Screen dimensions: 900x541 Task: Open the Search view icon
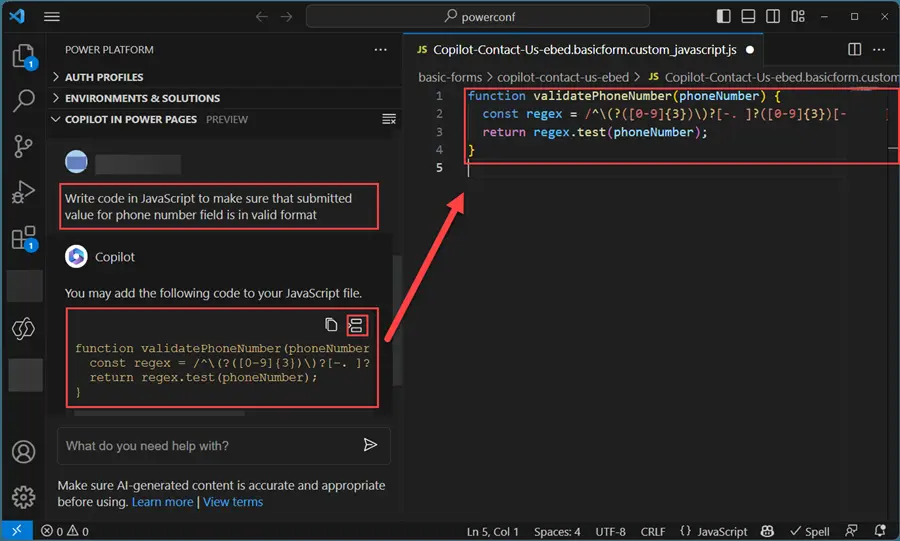click(23, 101)
